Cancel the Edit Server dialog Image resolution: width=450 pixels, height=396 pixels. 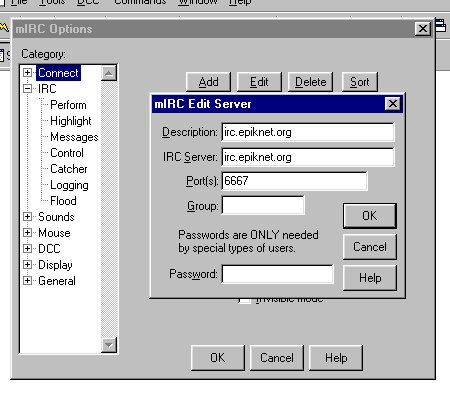(x=370, y=247)
